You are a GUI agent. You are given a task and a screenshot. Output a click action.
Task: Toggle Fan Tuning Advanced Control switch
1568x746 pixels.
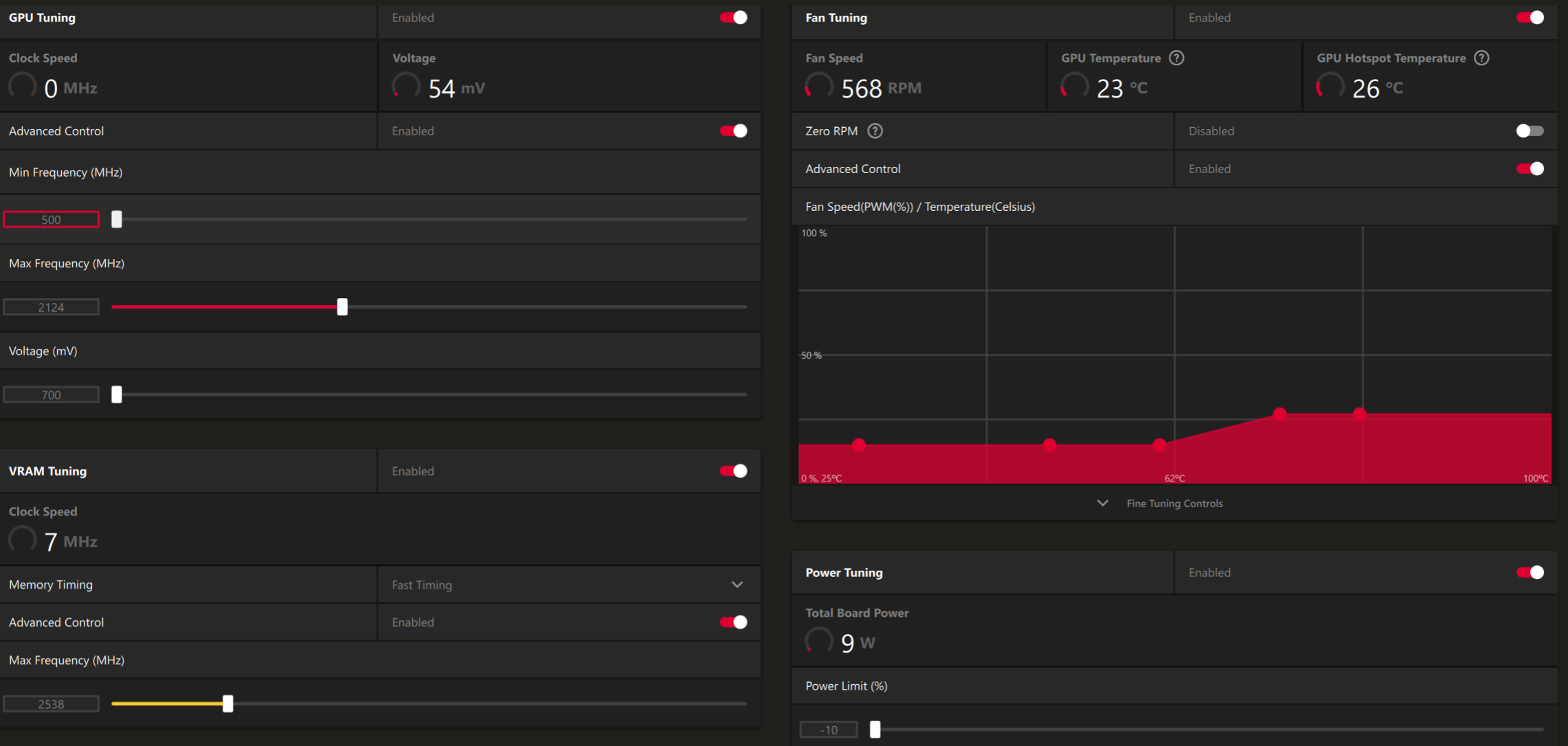tap(1530, 169)
